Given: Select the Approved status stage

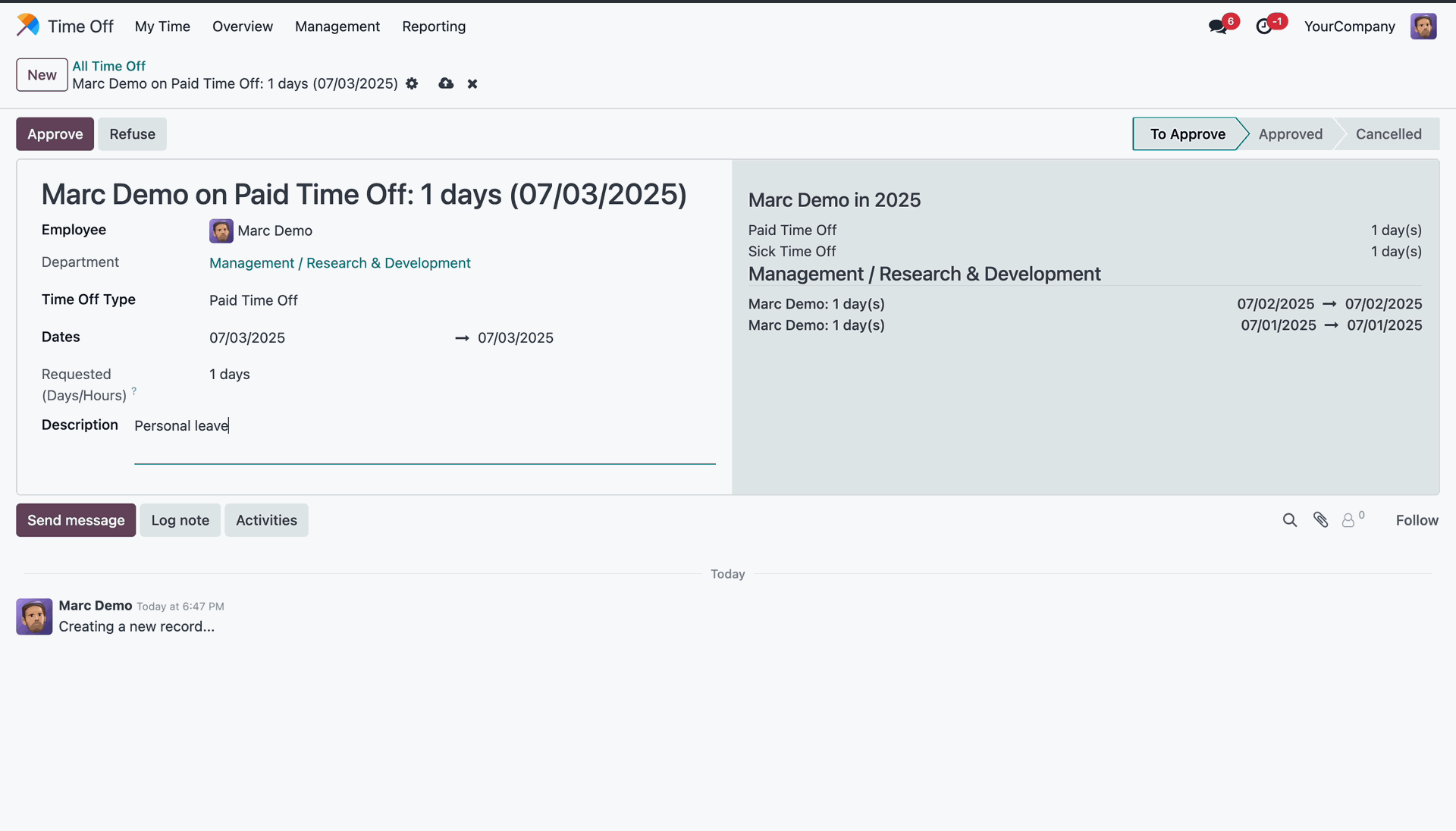Looking at the screenshot, I should [x=1290, y=134].
